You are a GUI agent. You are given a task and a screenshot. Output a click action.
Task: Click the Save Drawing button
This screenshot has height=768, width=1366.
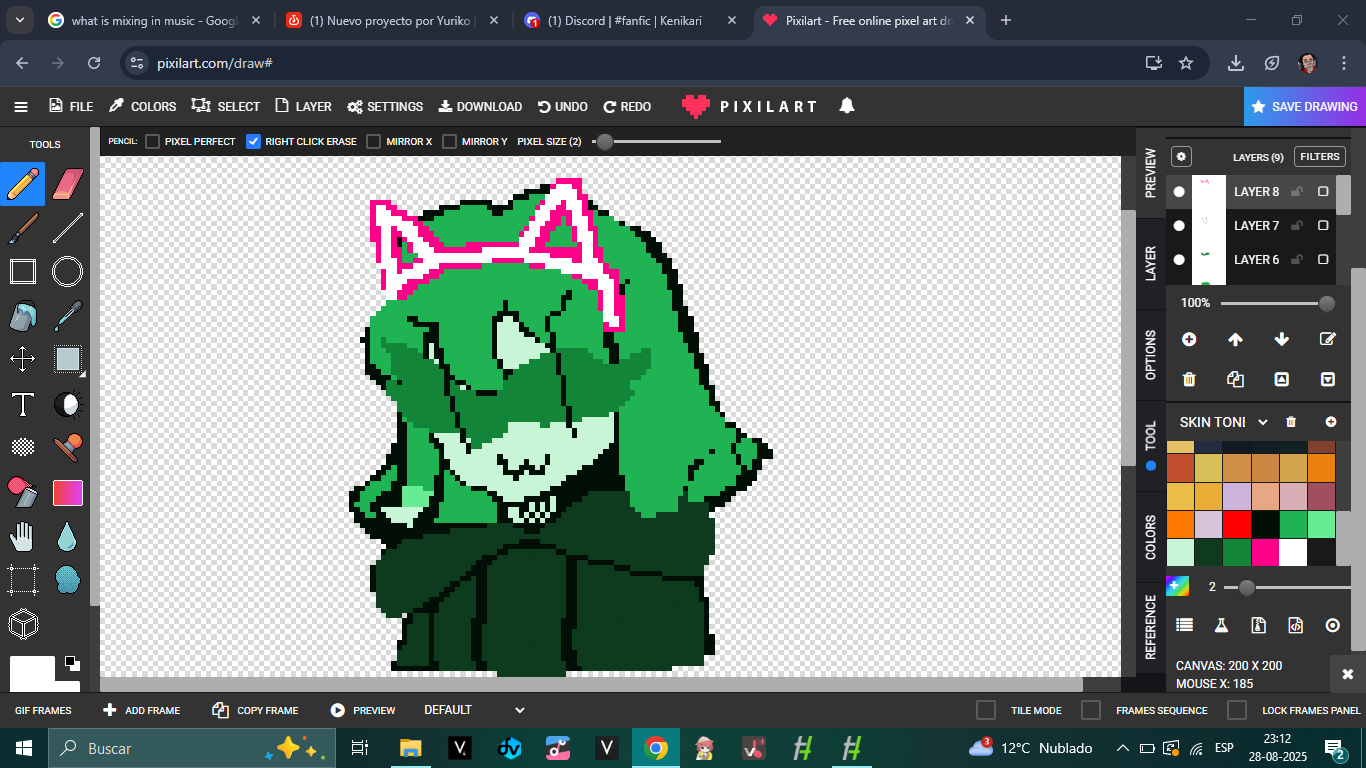coord(1304,107)
